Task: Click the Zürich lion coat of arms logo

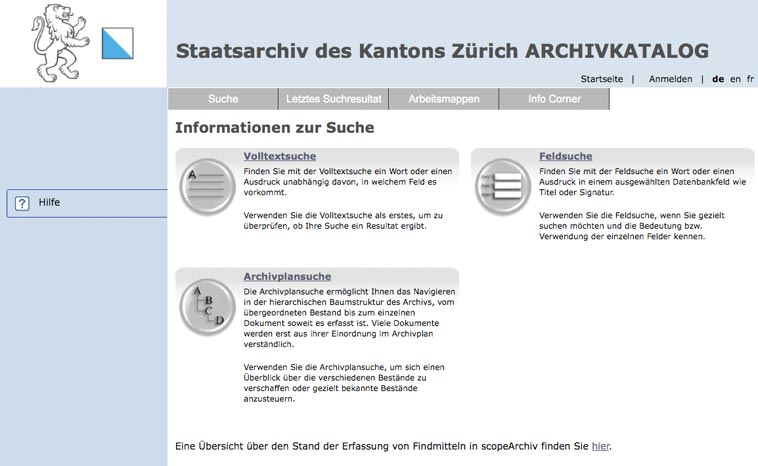Action: point(60,43)
